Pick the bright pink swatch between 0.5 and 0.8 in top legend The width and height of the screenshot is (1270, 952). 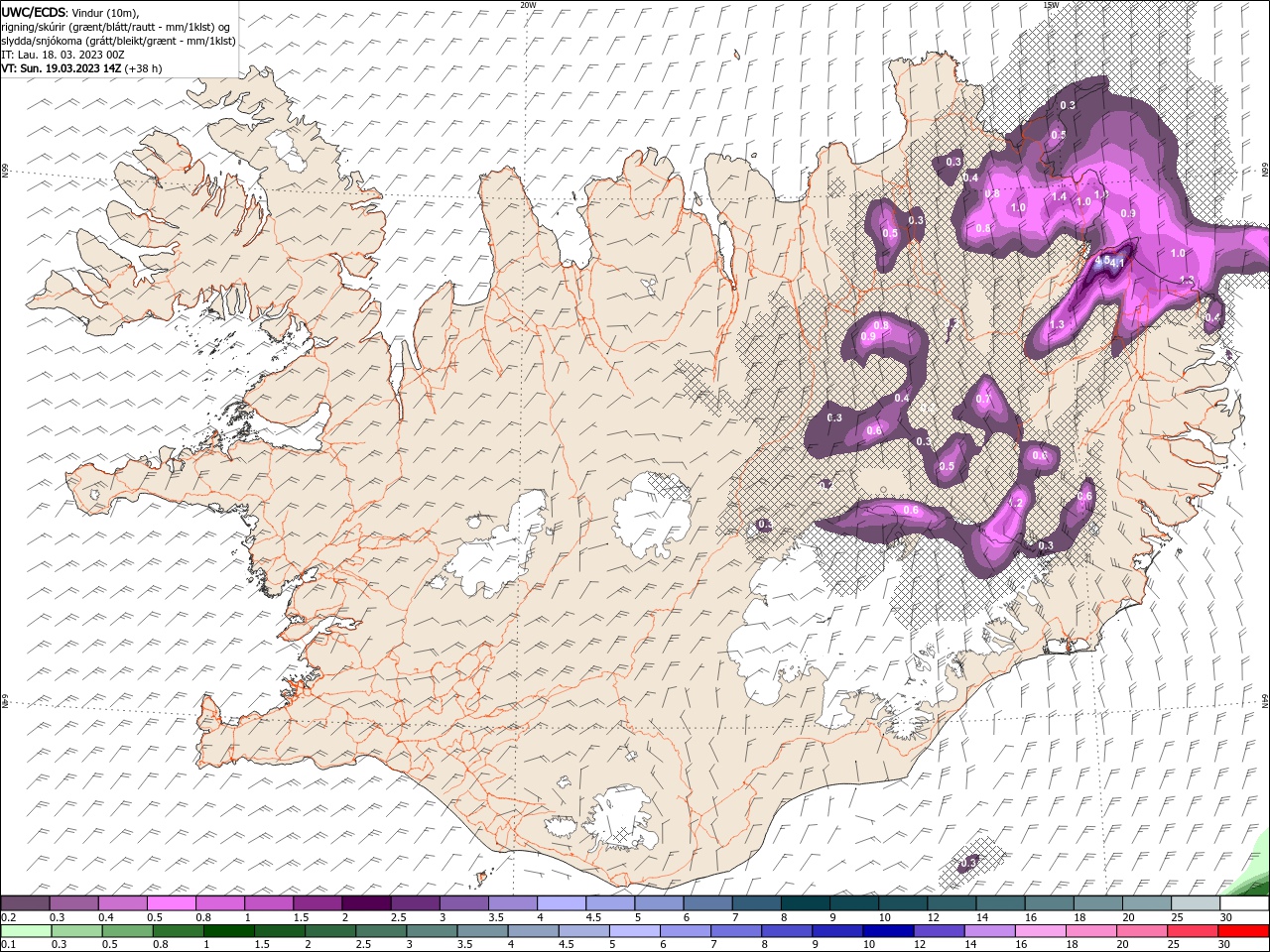(x=172, y=903)
